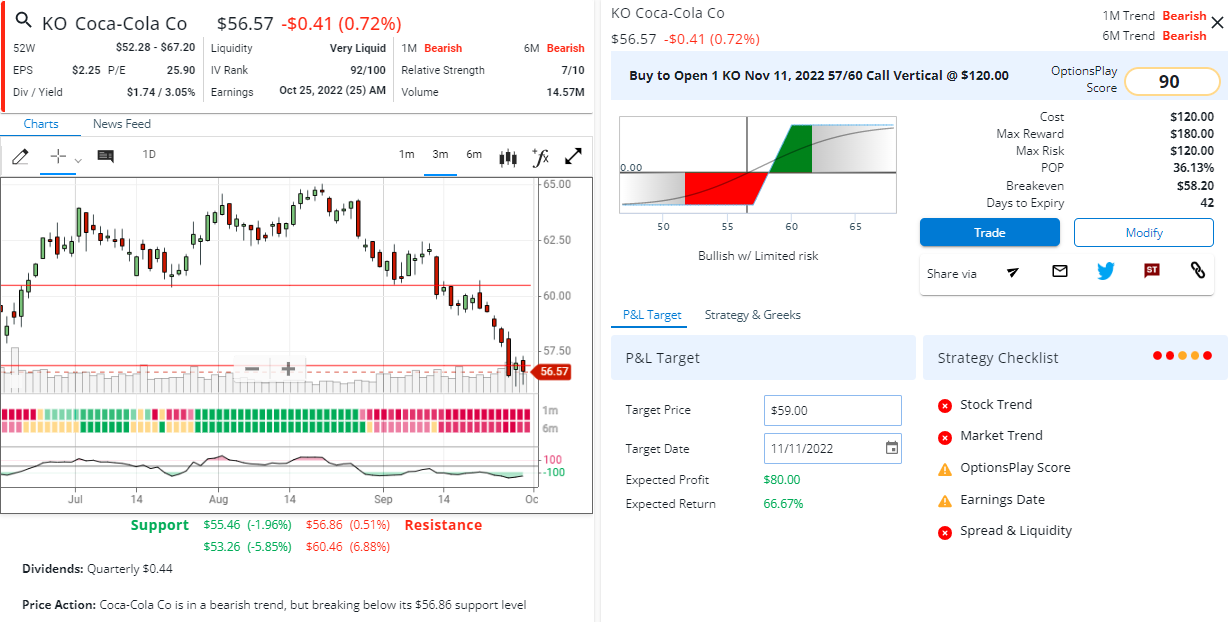Open the candlestick chart type selector
This screenshot has height=622, width=1229.
[x=508, y=156]
